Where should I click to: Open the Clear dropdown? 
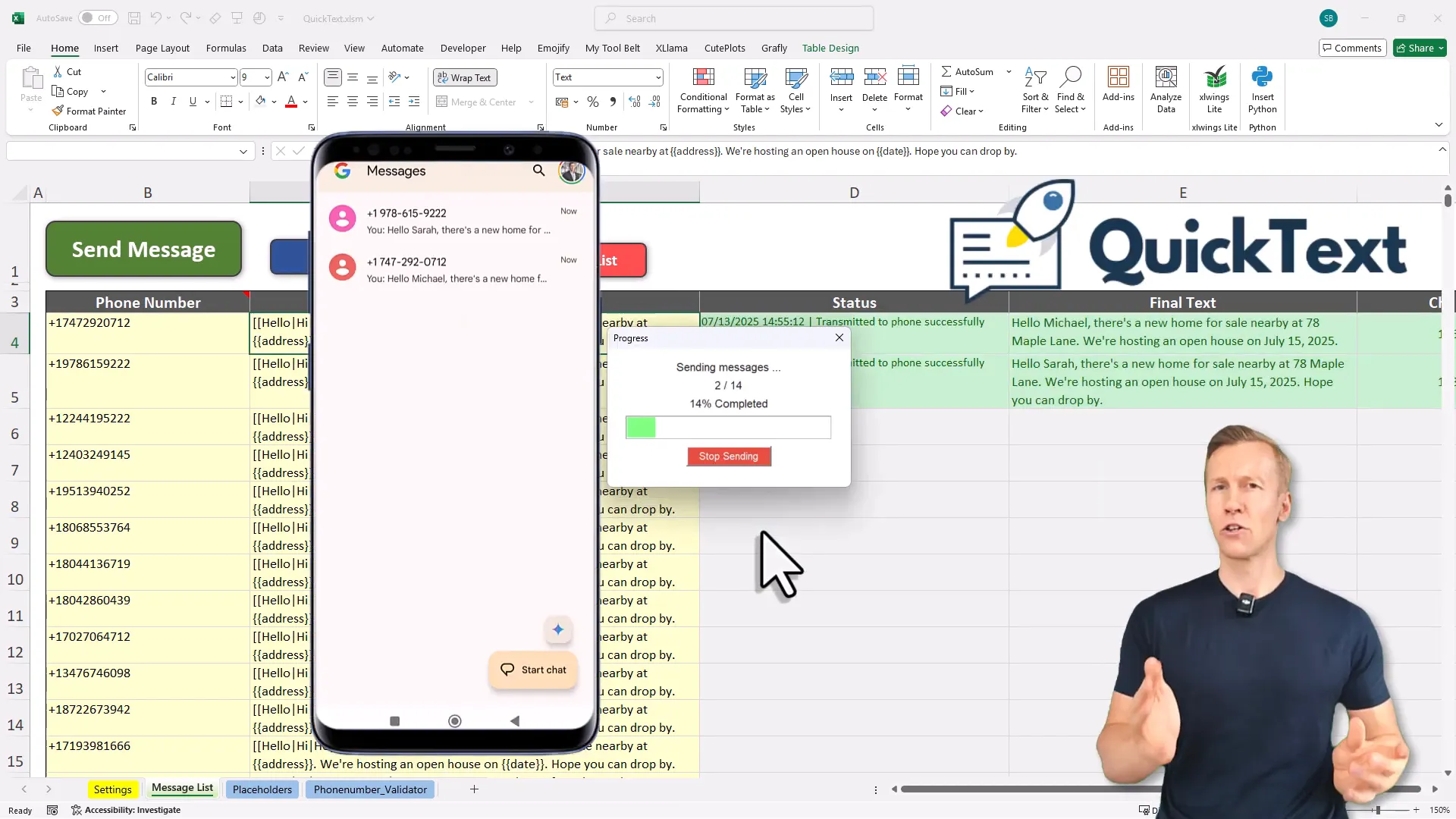tap(962, 111)
